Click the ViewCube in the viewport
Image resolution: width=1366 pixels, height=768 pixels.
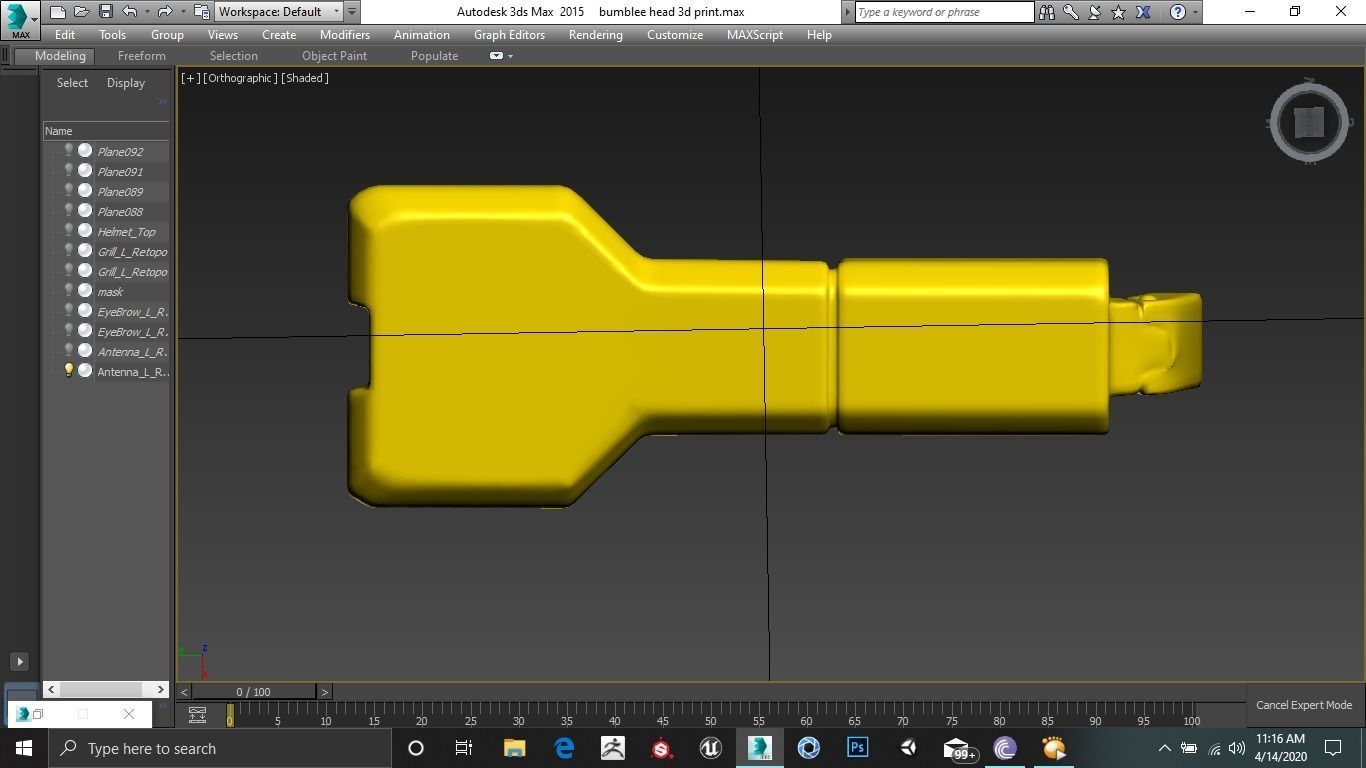1309,122
